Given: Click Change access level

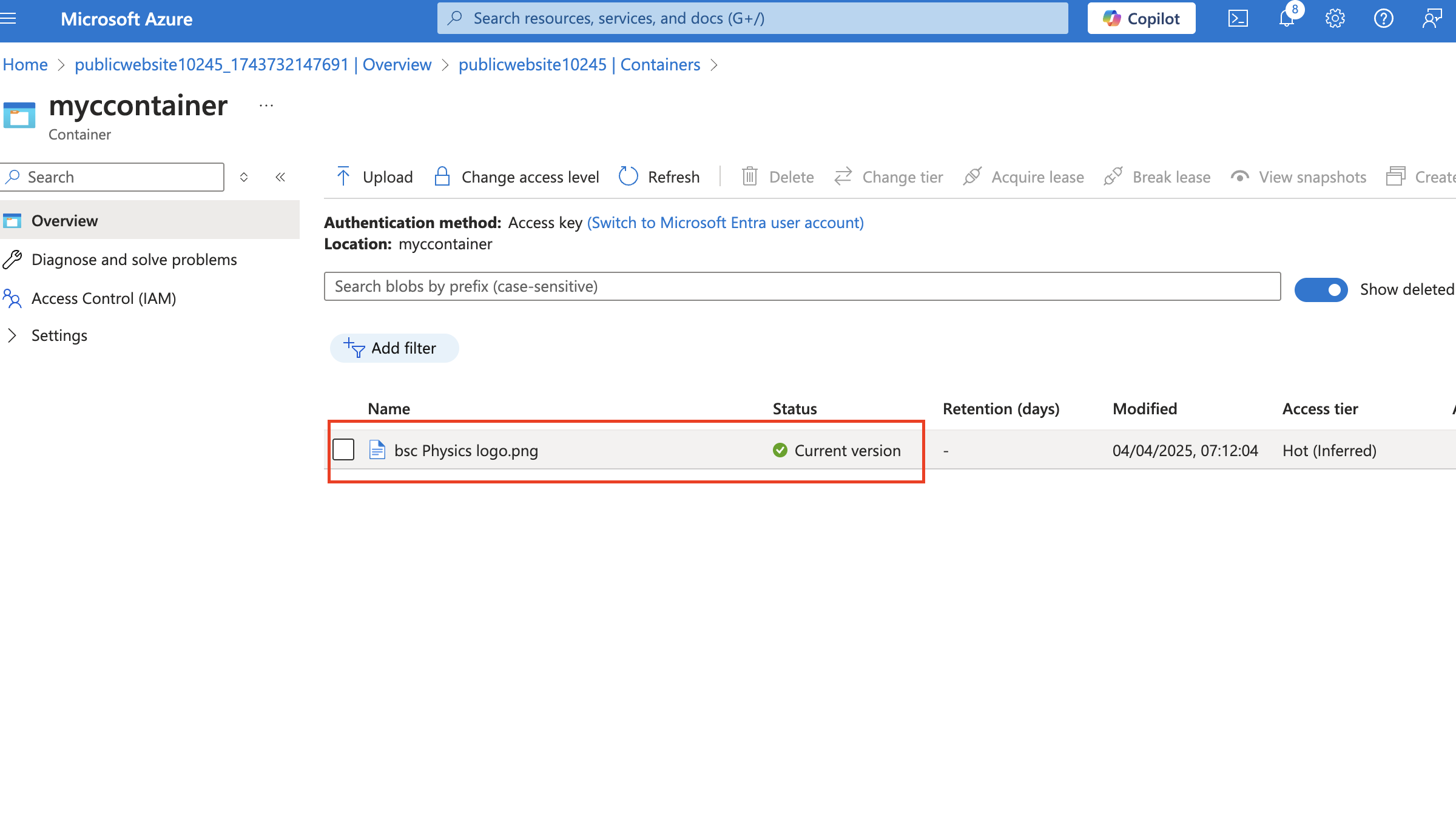Looking at the screenshot, I should (x=517, y=177).
